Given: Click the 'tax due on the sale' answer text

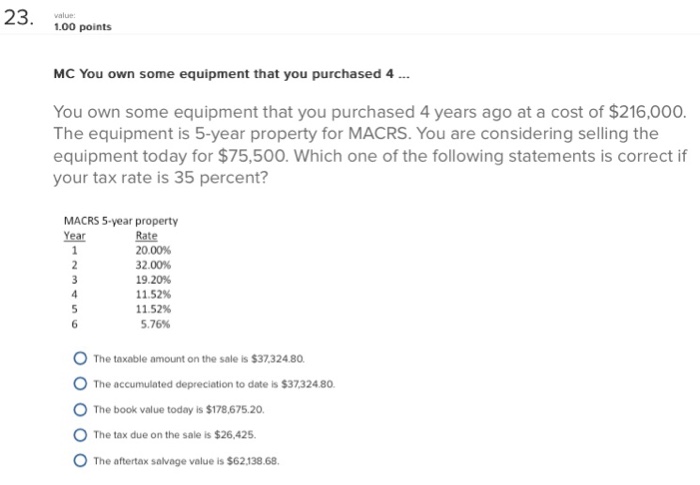Looking at the screenshot, I should pyautogui.click(x=175, y=435).
